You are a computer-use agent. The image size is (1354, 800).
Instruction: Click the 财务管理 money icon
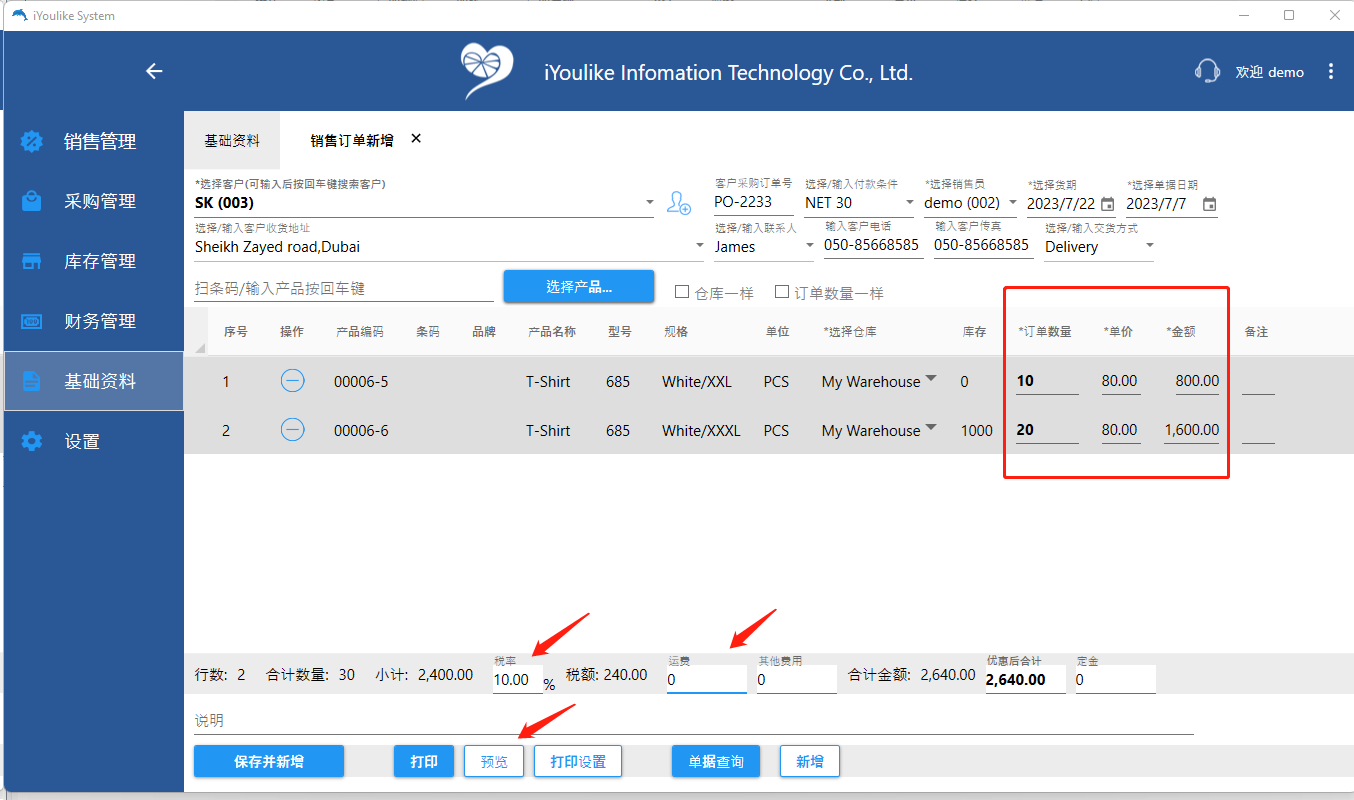[x=32, y=321]
